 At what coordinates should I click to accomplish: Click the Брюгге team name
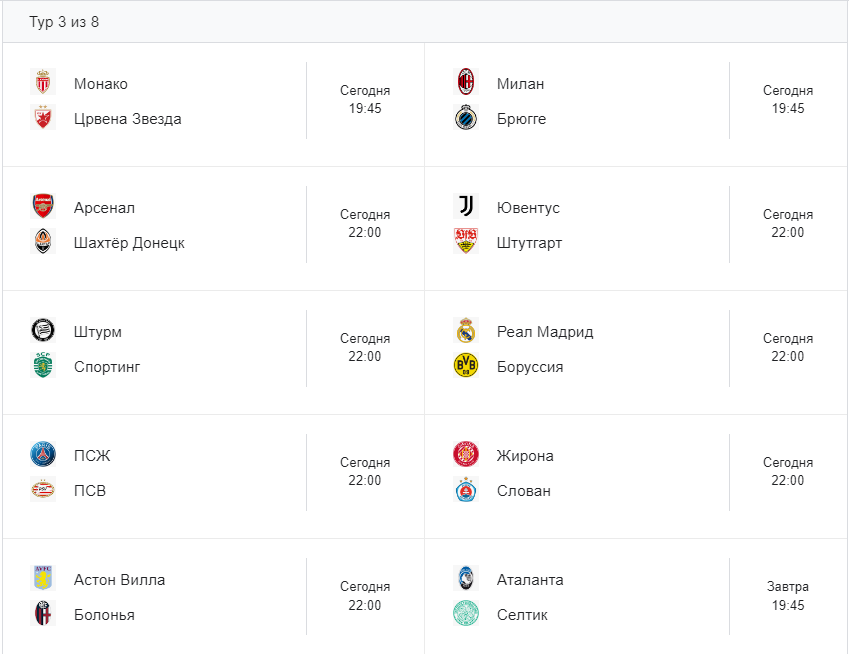click(521, 119)
